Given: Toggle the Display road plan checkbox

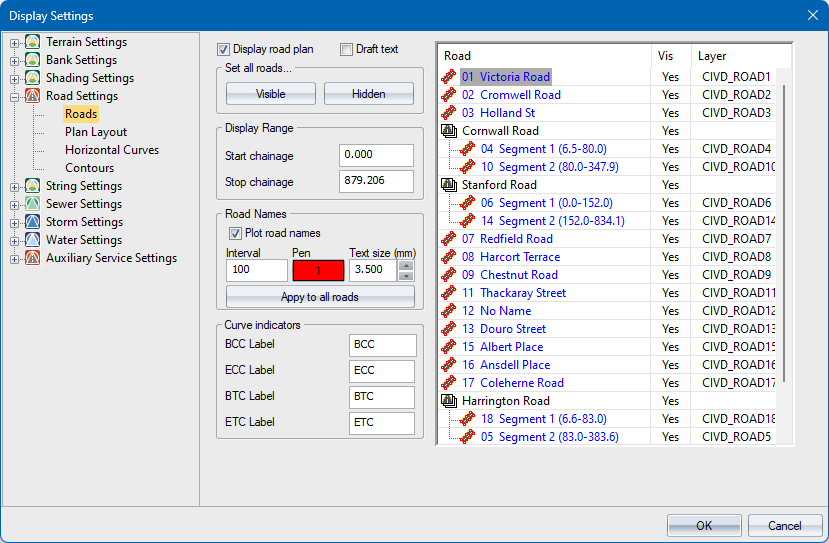Looking at the screenshot, I should pyautogui.click(x=224, y=49).
